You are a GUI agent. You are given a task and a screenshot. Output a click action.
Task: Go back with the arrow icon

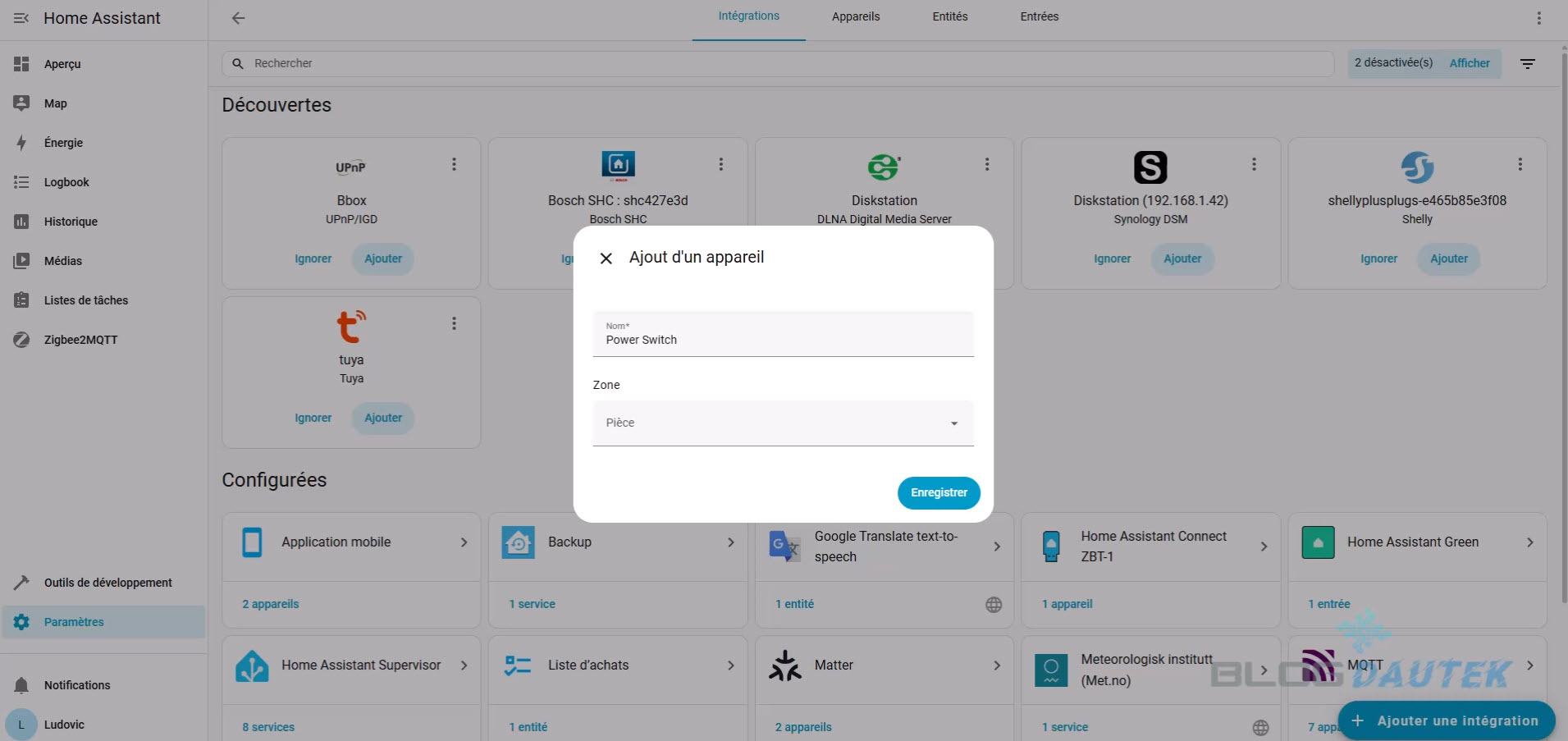point(238,18)
